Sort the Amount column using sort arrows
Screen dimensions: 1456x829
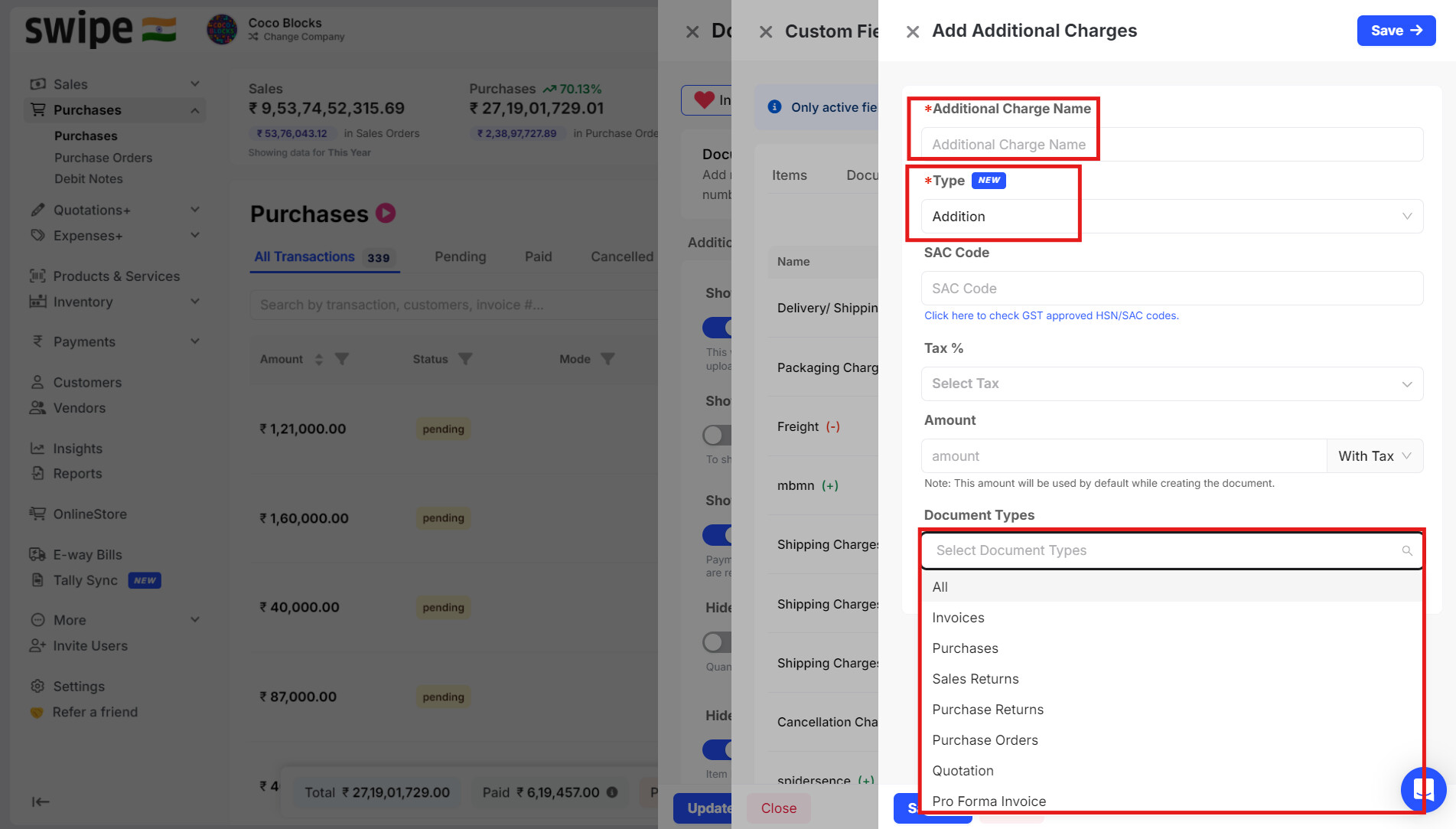tap(319, 359)
